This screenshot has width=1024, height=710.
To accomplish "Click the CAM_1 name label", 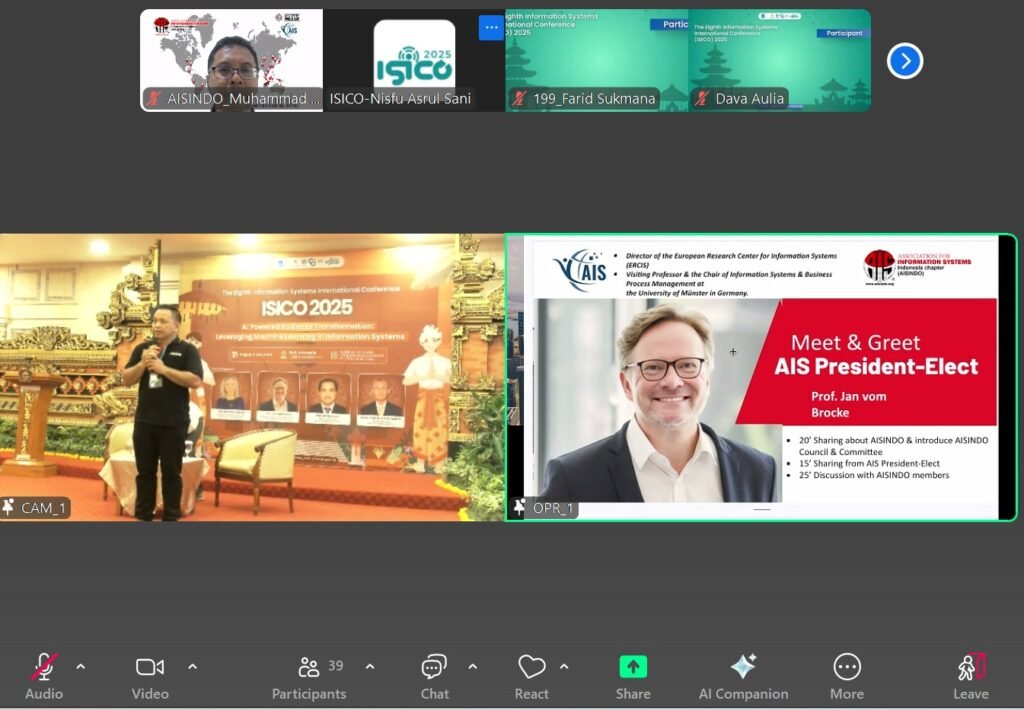I will [43, 508].
